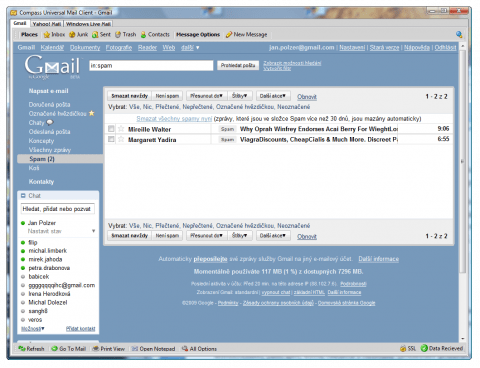Switch to Windows Live Mail tab
The height and width of the screenshot is (368, 480).
(88, 24)
